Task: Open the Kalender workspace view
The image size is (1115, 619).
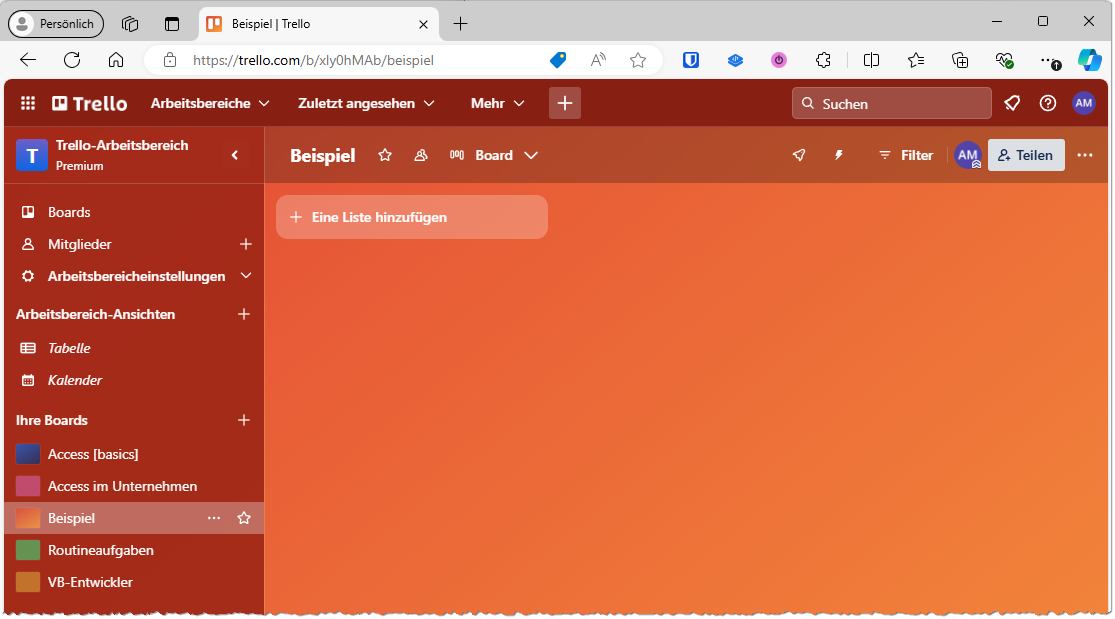Action: tap(74, 380)
